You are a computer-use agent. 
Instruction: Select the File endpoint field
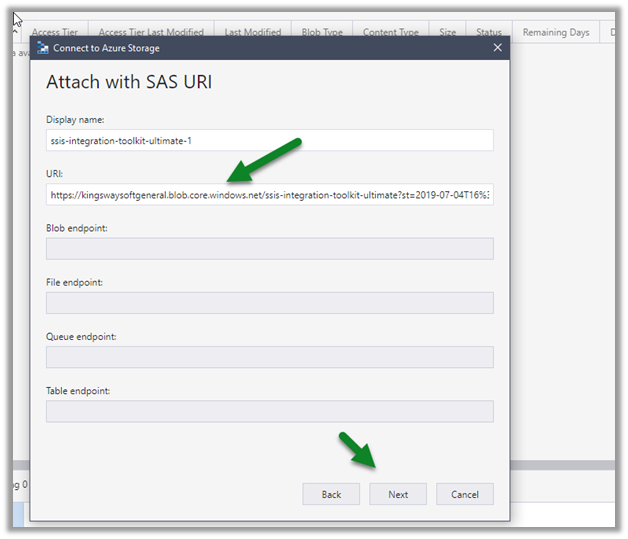[x=269, y=303]
